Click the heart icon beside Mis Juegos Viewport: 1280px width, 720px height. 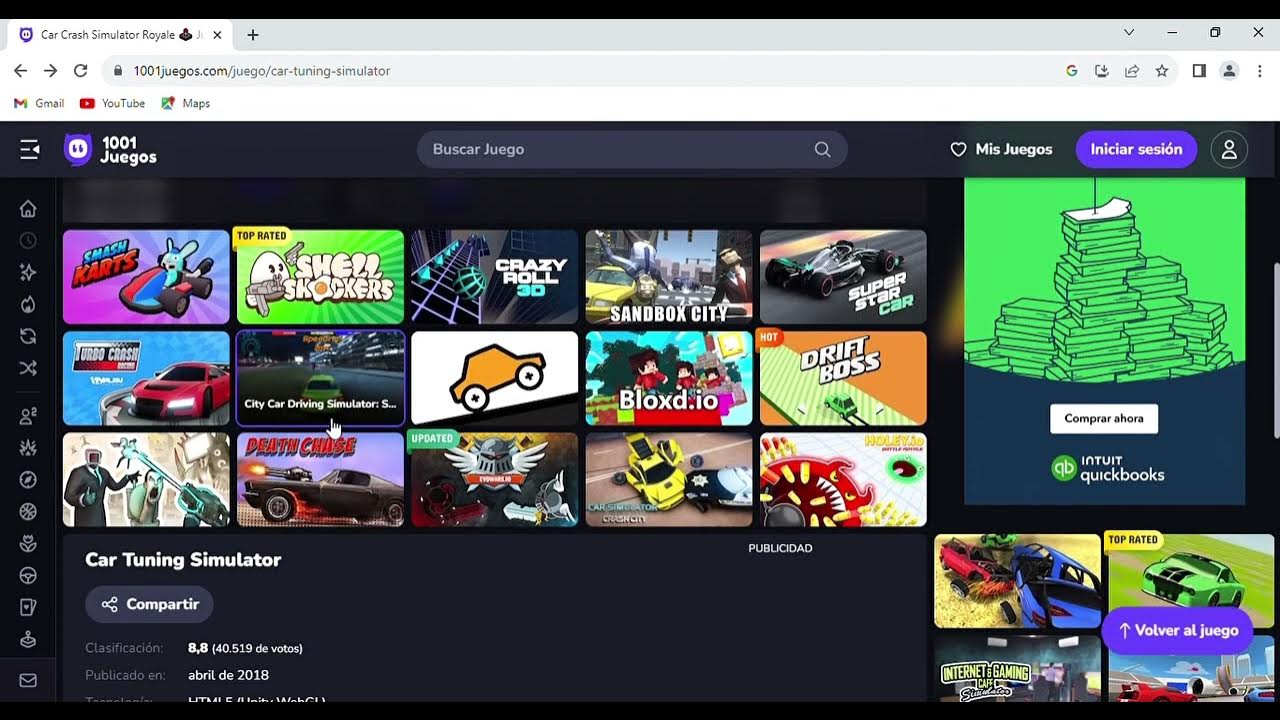[x=958, y=149]
